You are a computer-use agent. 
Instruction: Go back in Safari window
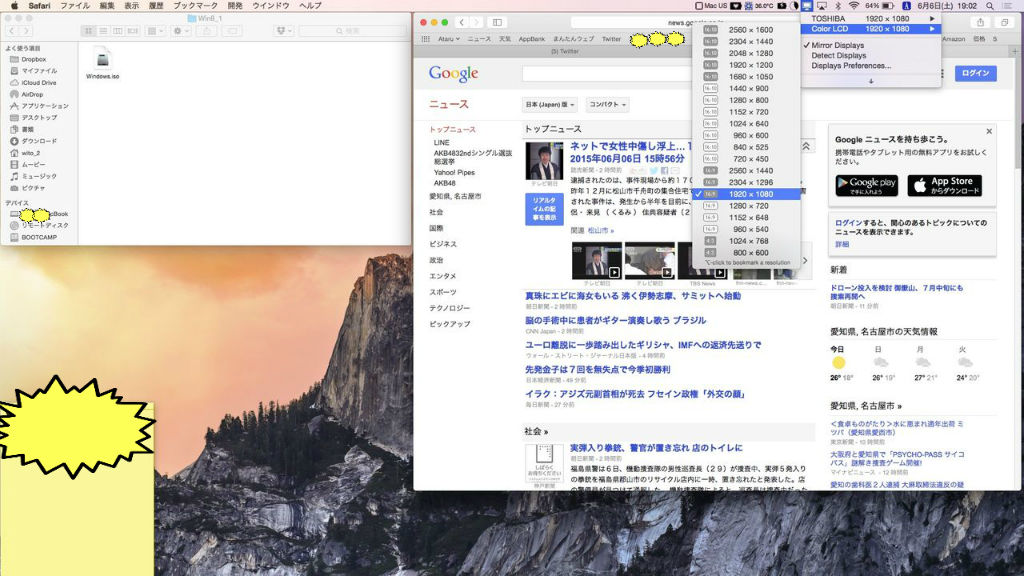pyautogui.click(x=462, y=22)
